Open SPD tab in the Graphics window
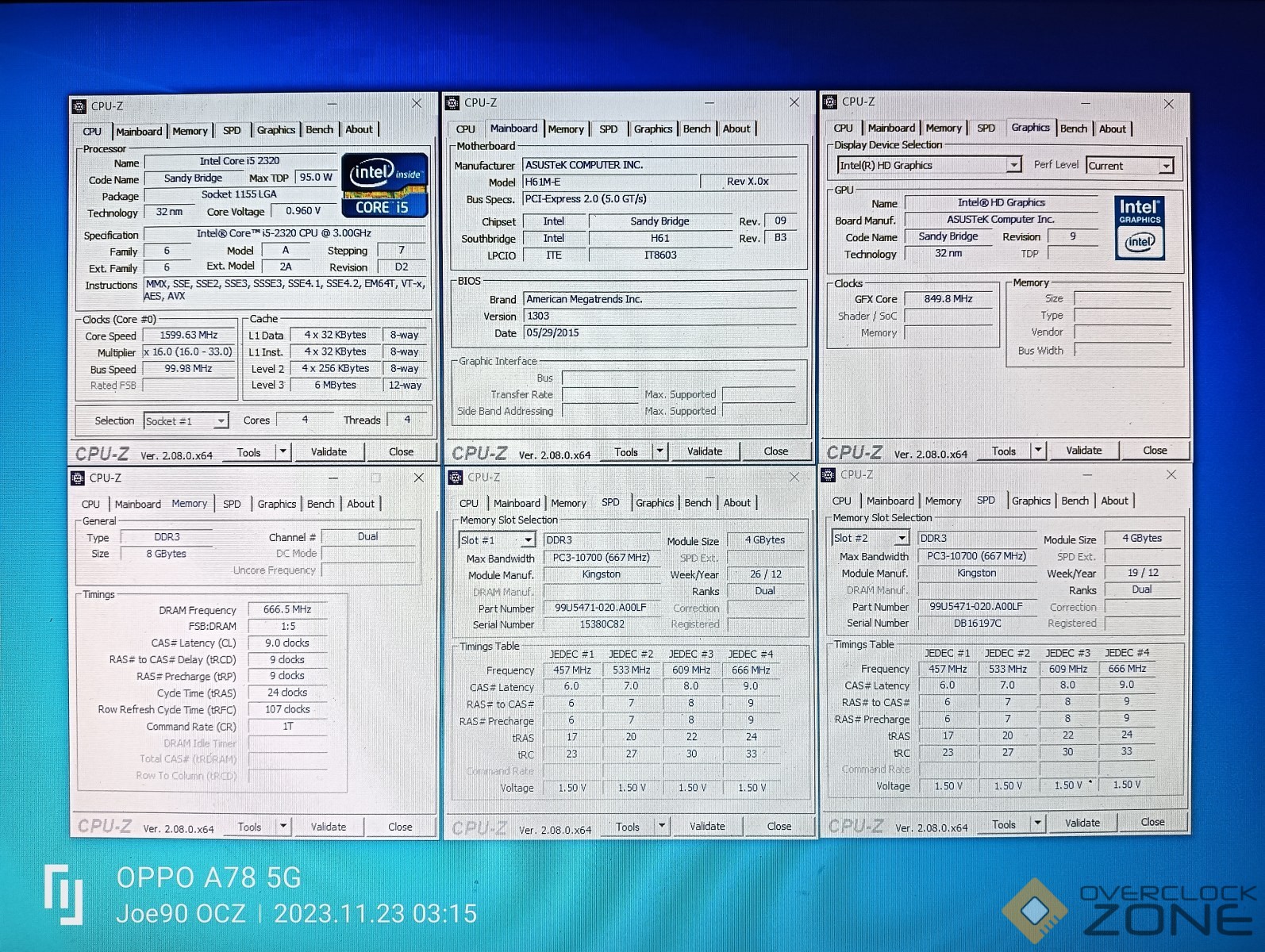 pos(986,128)
